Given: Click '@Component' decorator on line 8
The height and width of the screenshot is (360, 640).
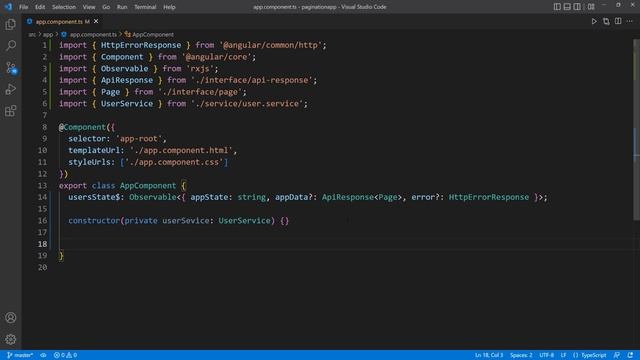Looking at the screenshot, I should click(82, 127).
